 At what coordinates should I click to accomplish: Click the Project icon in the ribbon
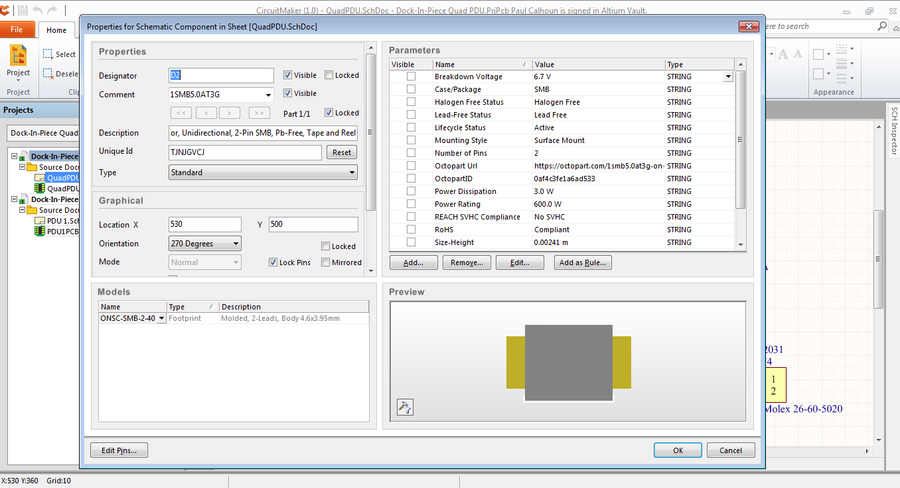click(18, 56)
